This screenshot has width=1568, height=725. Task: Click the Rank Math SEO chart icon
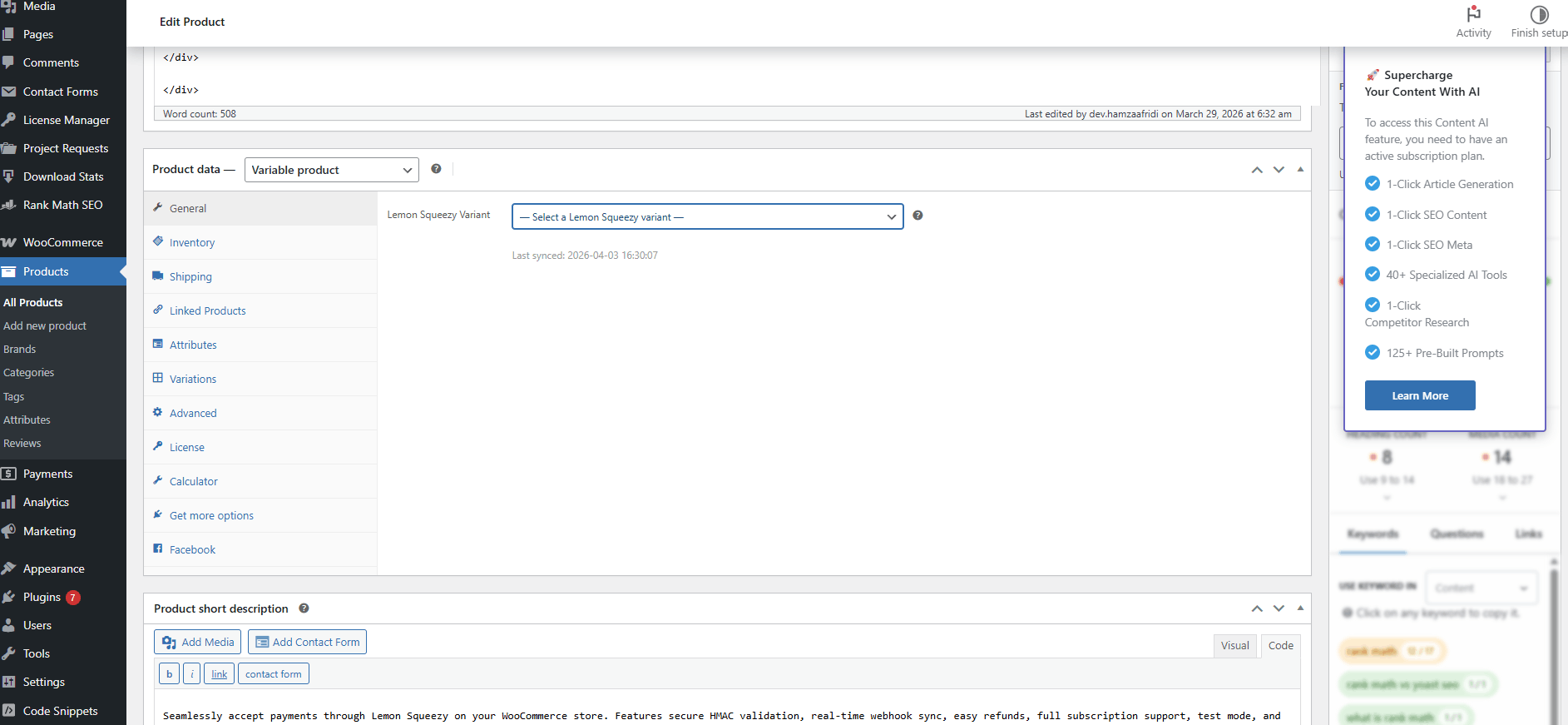point(9,205)
